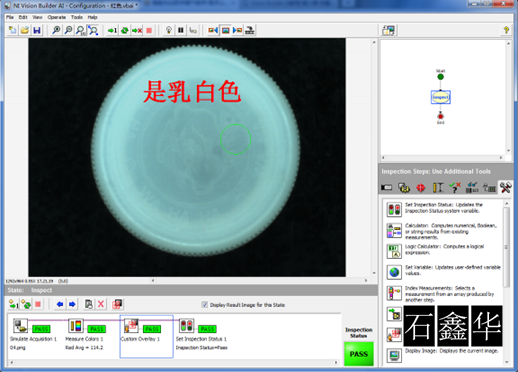Click the steps palette vertical scrollbar thumb
This screenshot has height=372, width=518.
[507, 247]
